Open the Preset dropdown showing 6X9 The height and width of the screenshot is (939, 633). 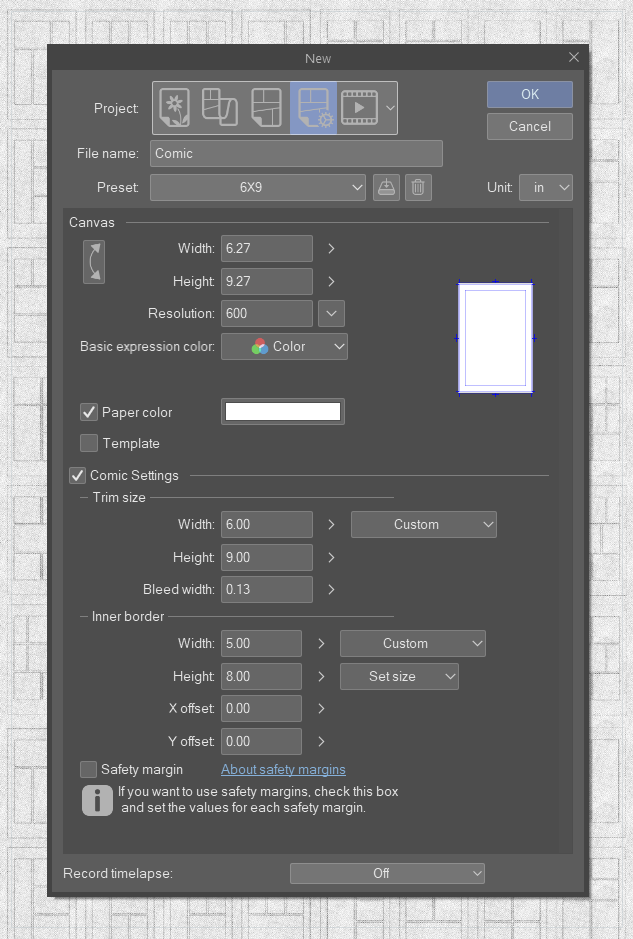(258, 187)
